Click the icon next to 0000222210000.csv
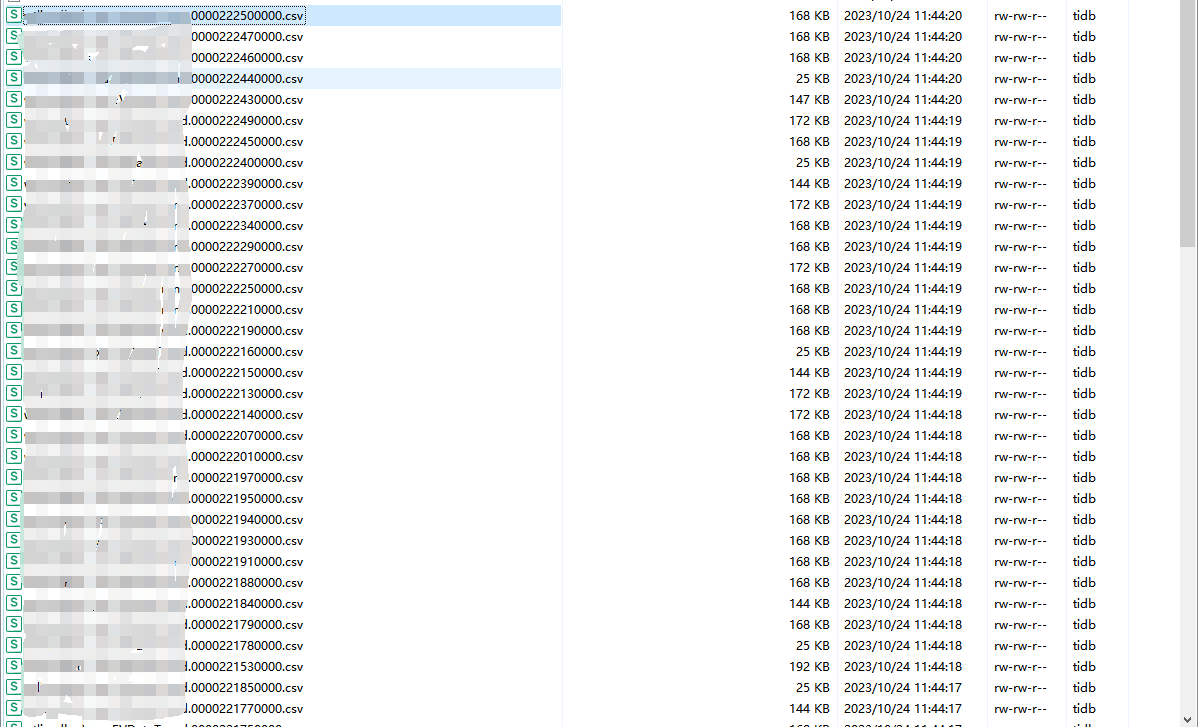1198x727 pixels. point(14,309)
